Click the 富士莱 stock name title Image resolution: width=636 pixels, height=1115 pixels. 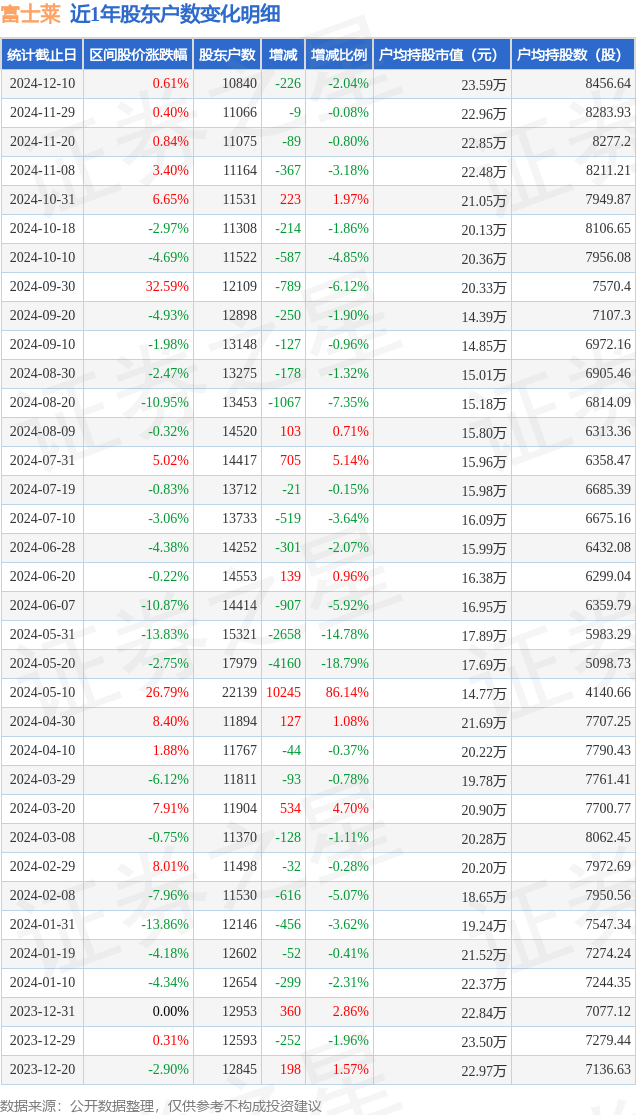click(x=31, y=14)
